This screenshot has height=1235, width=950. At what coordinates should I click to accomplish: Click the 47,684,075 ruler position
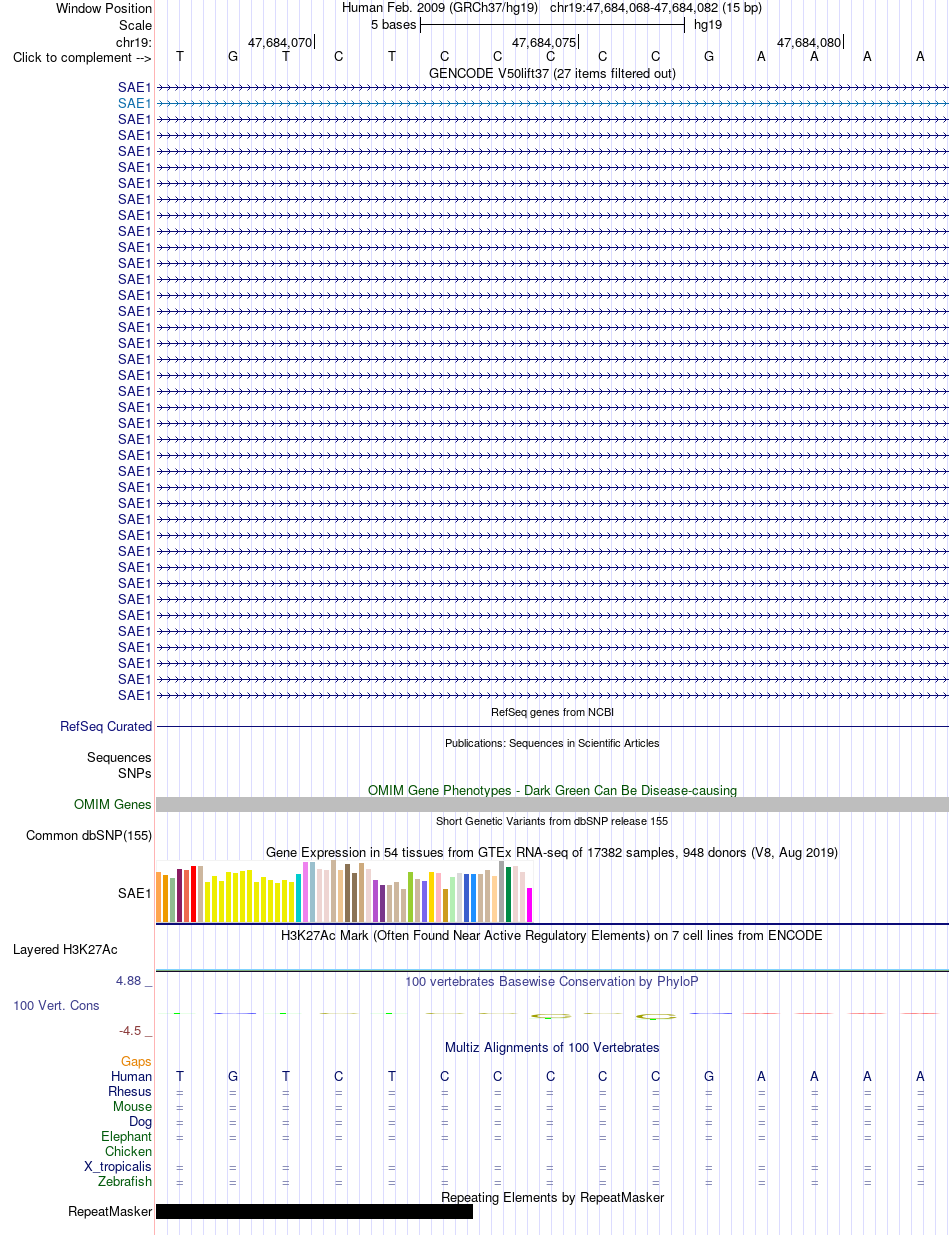point(544,42)
